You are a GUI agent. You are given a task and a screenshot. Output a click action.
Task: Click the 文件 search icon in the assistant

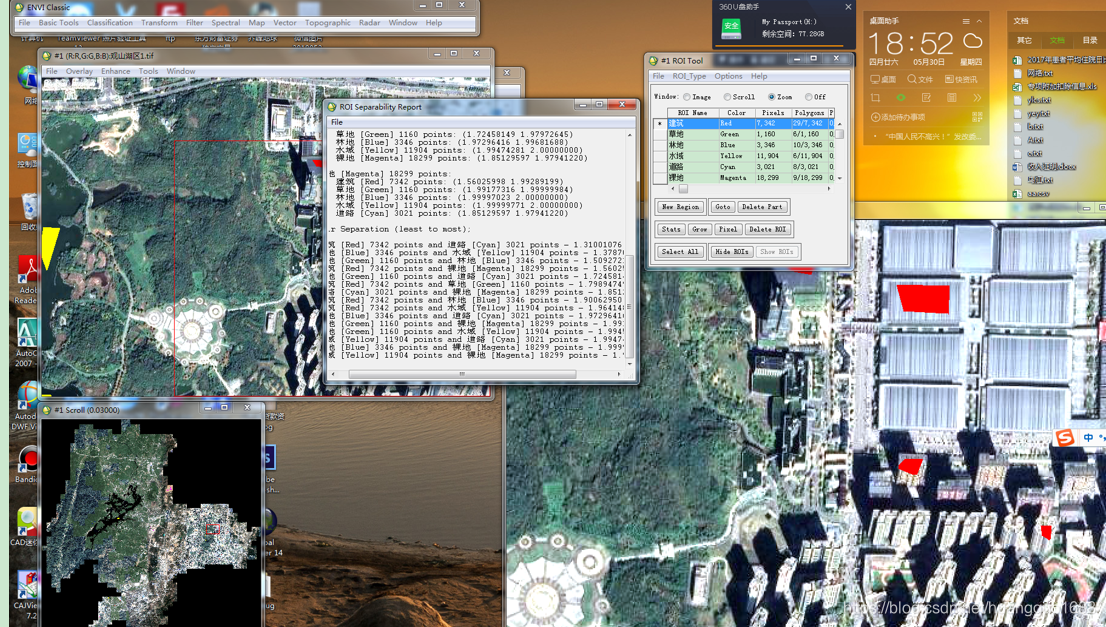click(912, 79)
